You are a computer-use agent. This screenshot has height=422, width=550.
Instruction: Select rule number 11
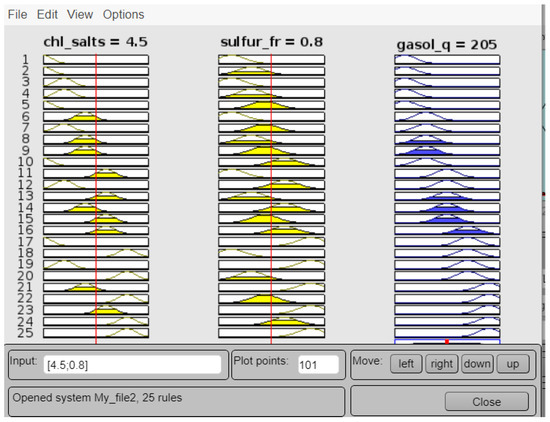click(x=25, y=173)
